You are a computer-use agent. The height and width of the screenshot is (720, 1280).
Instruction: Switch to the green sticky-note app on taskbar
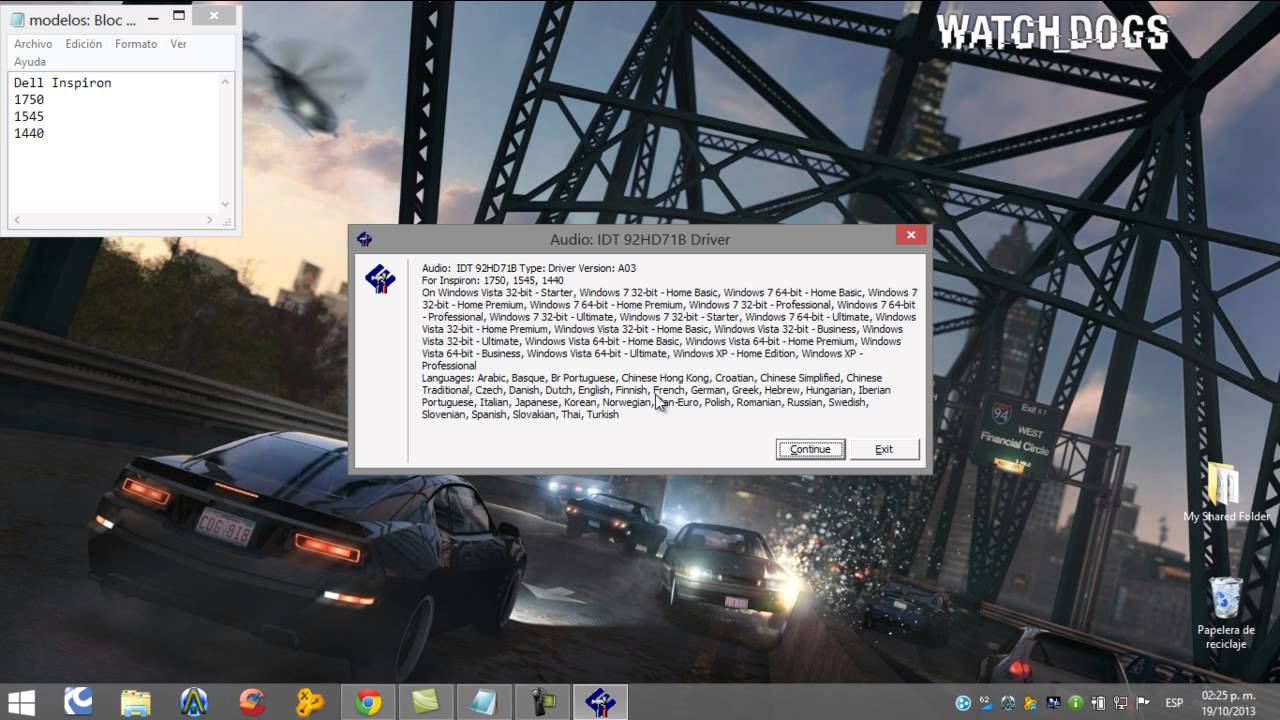426,702
